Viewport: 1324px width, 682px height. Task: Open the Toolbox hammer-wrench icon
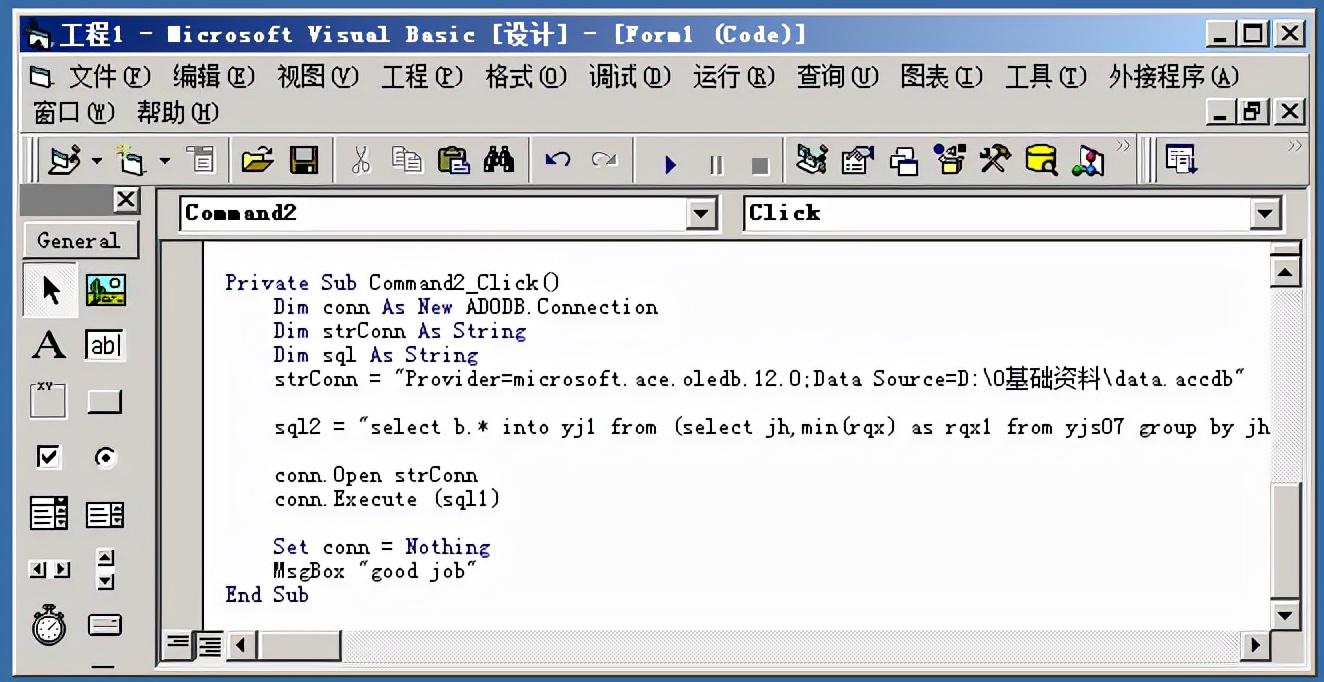pos(995,160)
